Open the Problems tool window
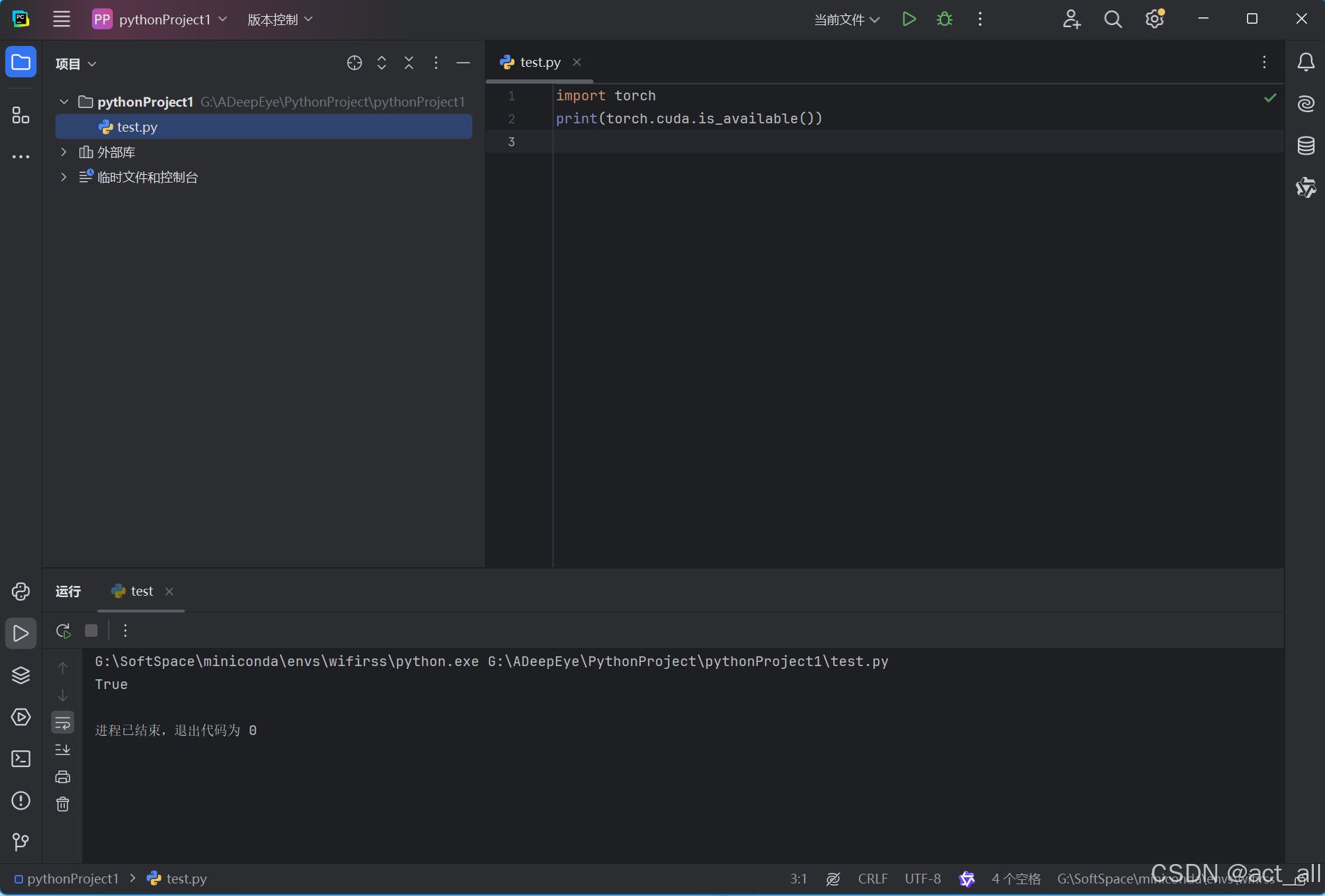Image resolution: width=1325 pixels, height=896 pixels. [x=20, y=801]
